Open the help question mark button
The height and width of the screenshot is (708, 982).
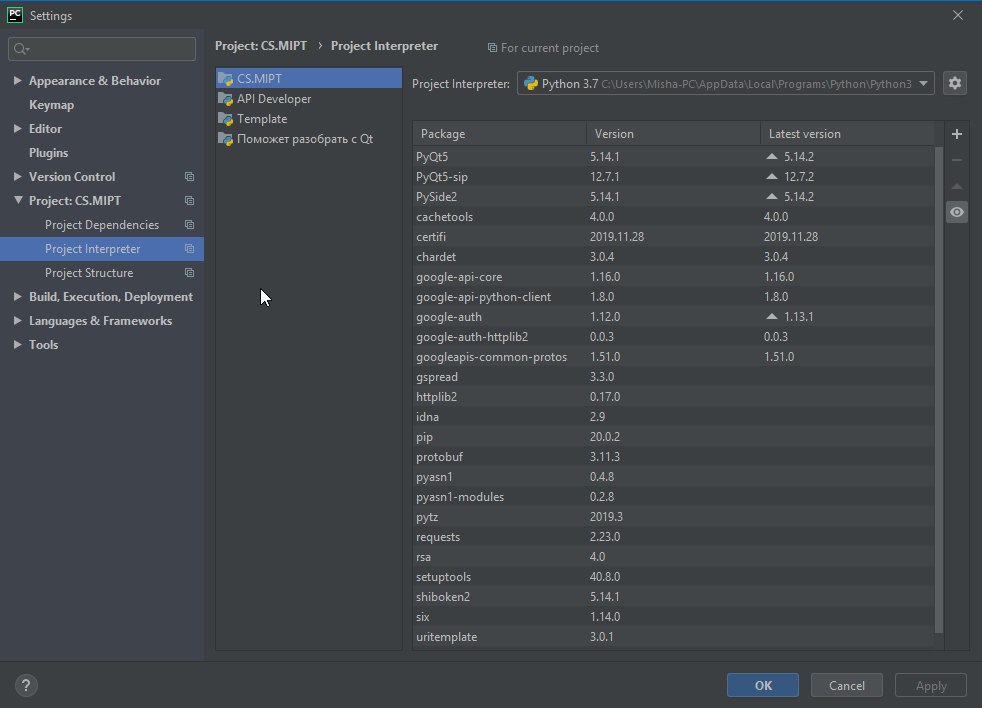[x=26, y=685]
